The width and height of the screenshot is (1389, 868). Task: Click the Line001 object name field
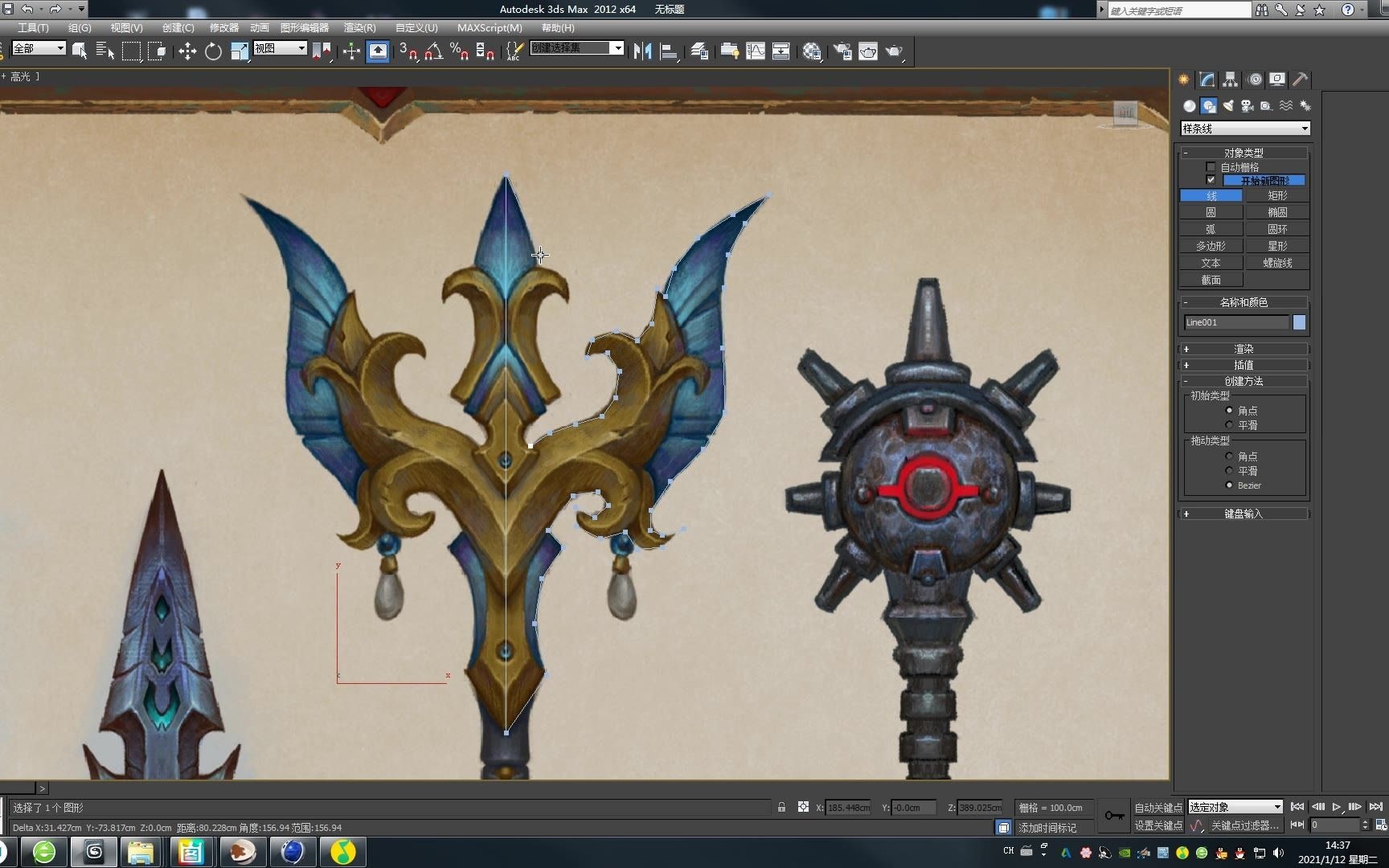coord(1236,322)
